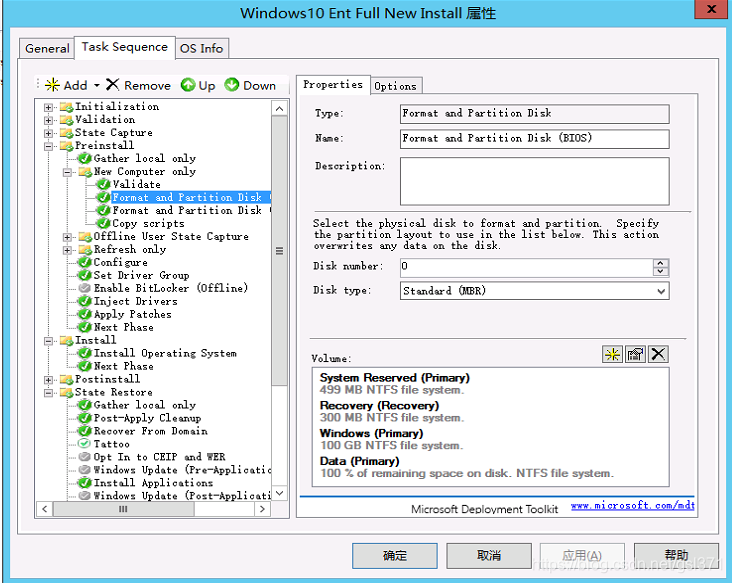
Task: Click the Disk number field
Action: pyautogui.click(x=527, y=267)
